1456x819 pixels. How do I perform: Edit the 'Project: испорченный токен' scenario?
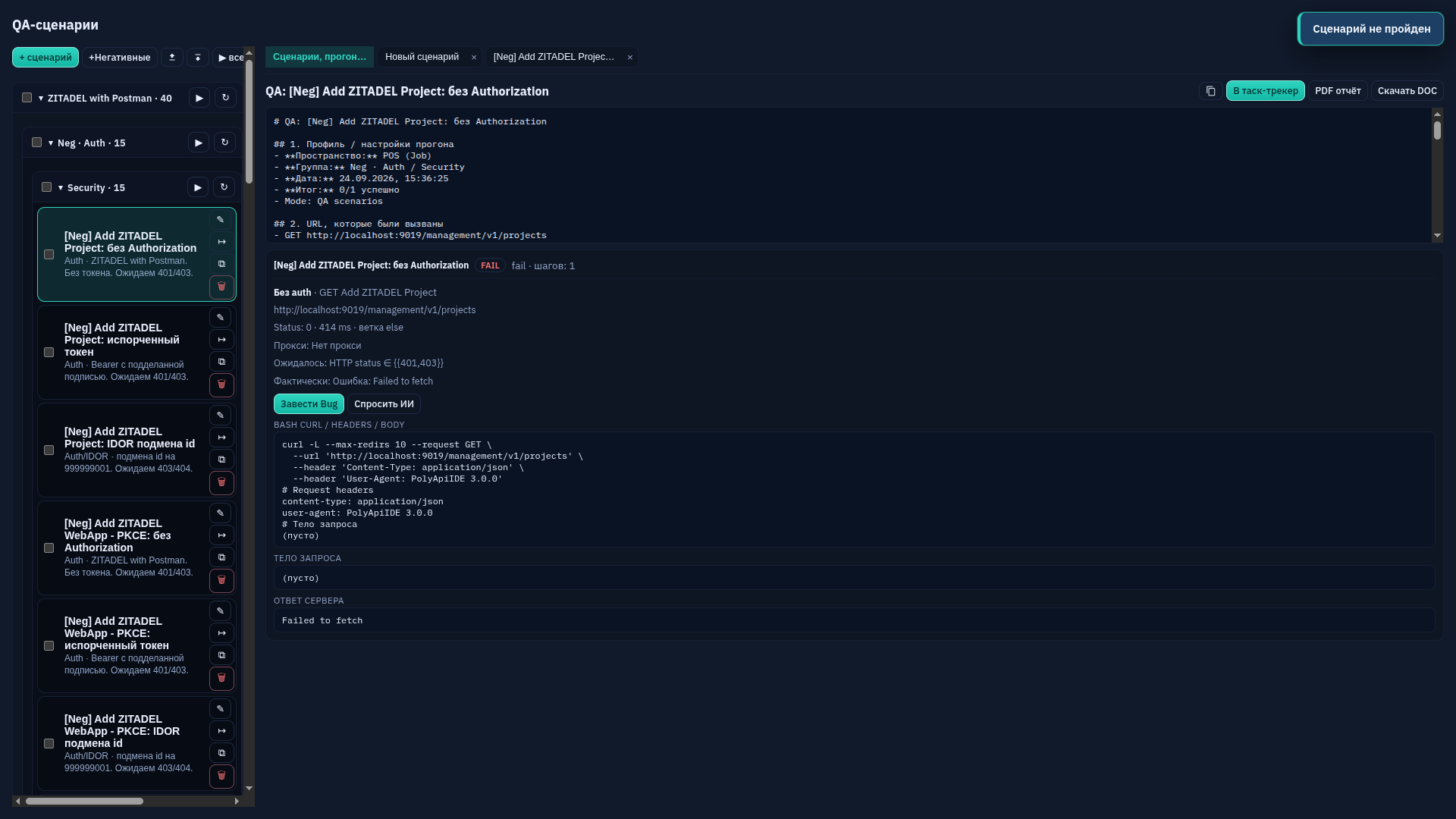(221, 318)
